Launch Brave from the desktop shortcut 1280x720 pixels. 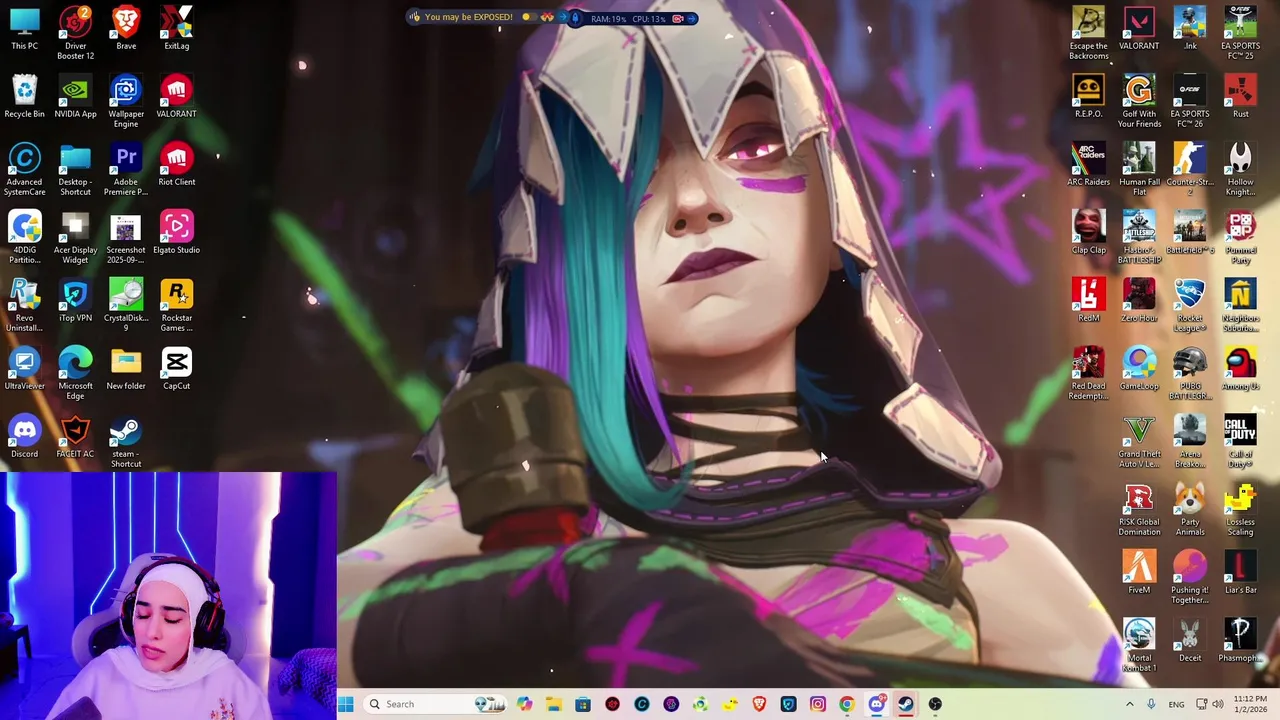(126, 28)
